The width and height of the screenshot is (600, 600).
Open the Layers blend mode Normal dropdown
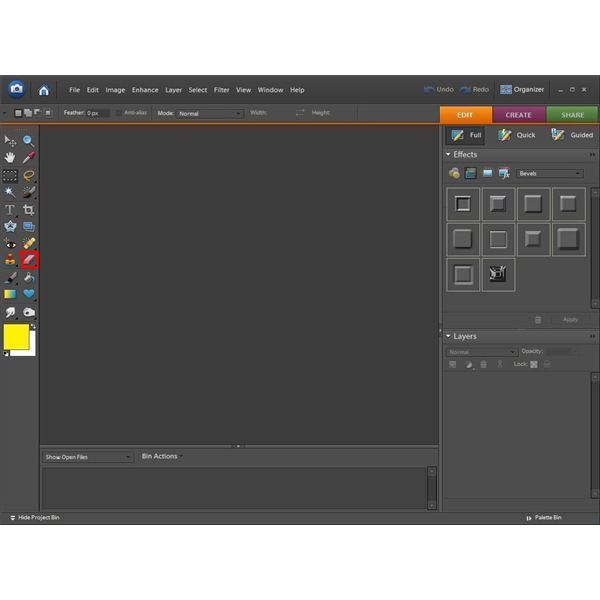point(481,352)
